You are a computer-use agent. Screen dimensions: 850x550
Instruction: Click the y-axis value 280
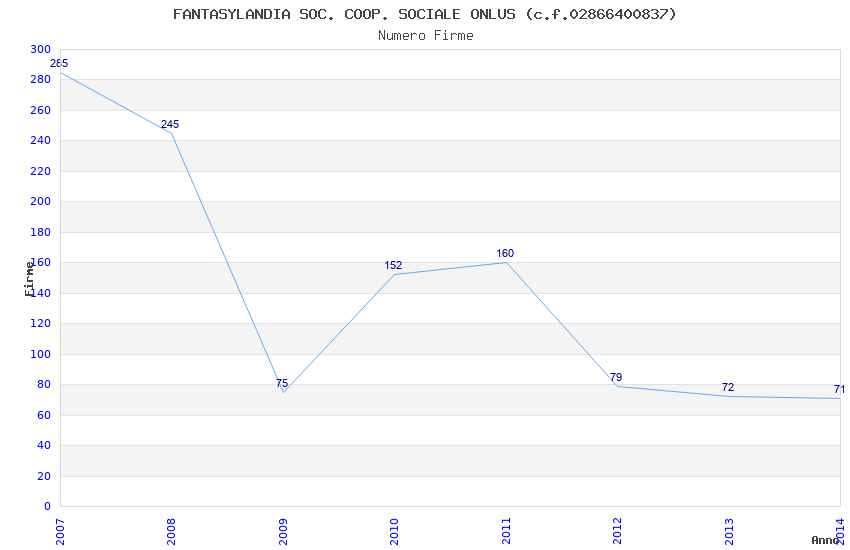pos(40,80)
